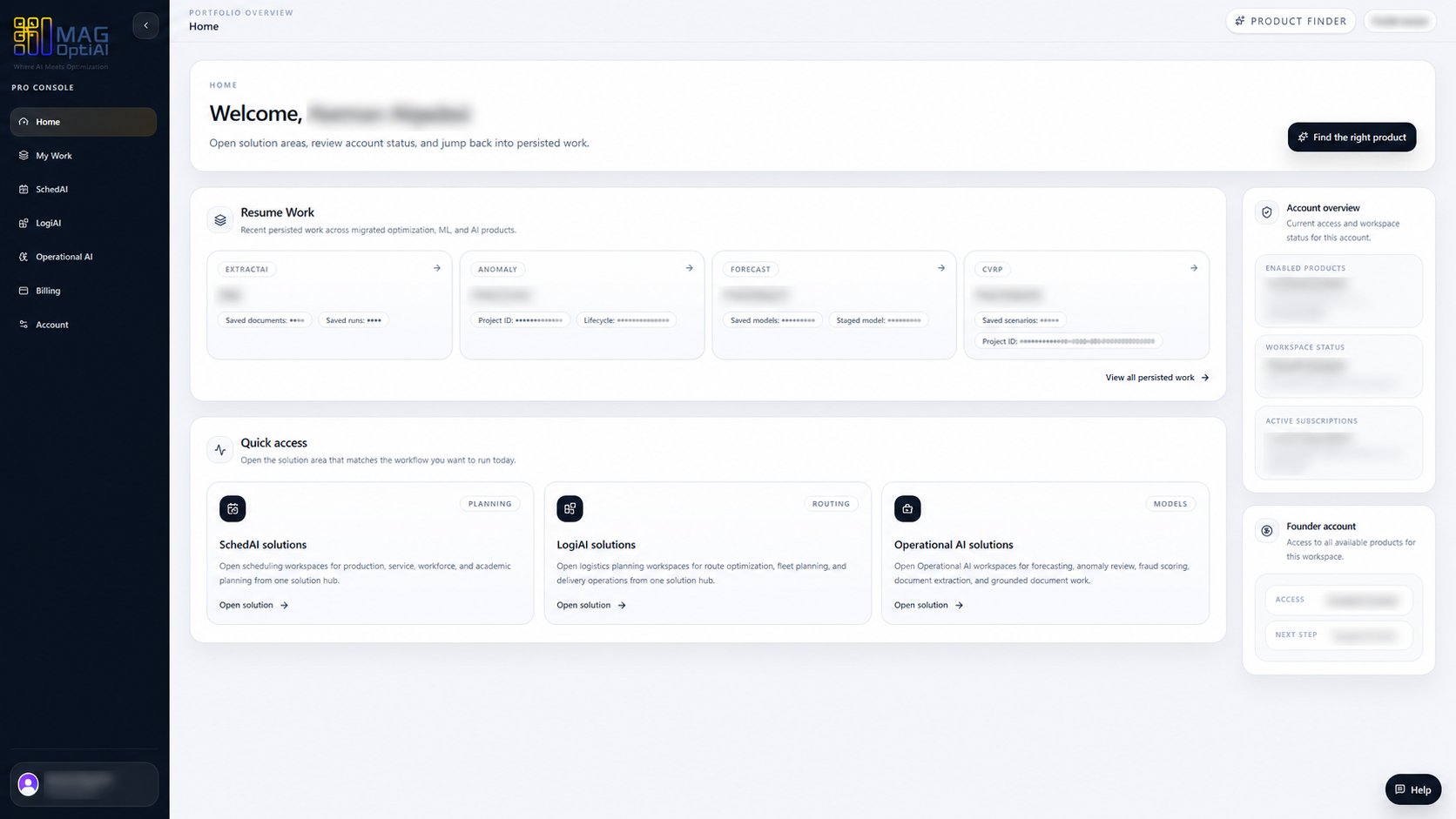
Task: Open the Help chat button
Action: click(1412, 789)
